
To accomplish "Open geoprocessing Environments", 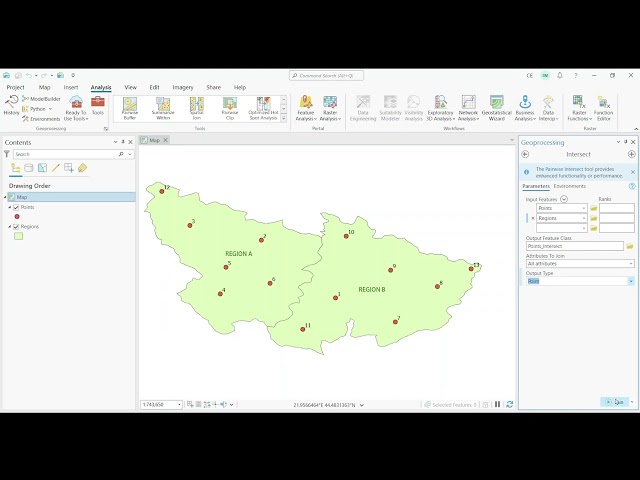I will 41,119.
